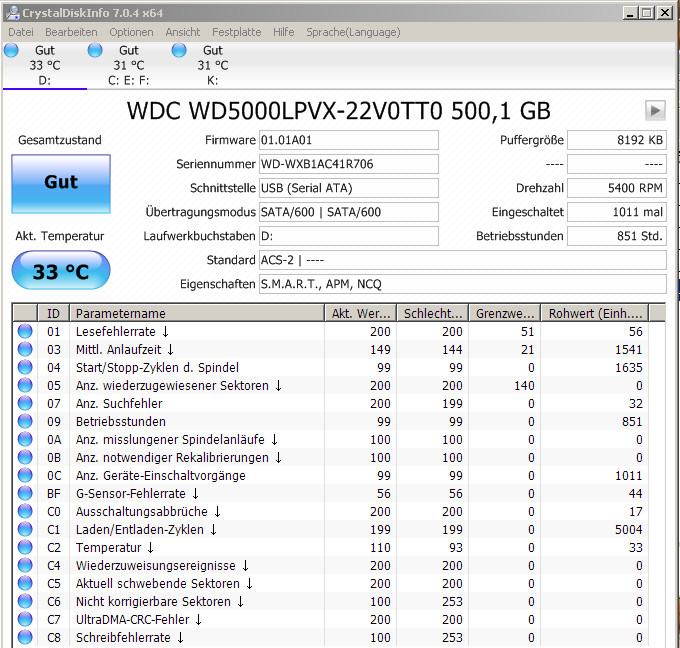Click the blue status orb for drive C: E: F:
The width and height of the screenshot is (680, 648).
pos(95,50)
